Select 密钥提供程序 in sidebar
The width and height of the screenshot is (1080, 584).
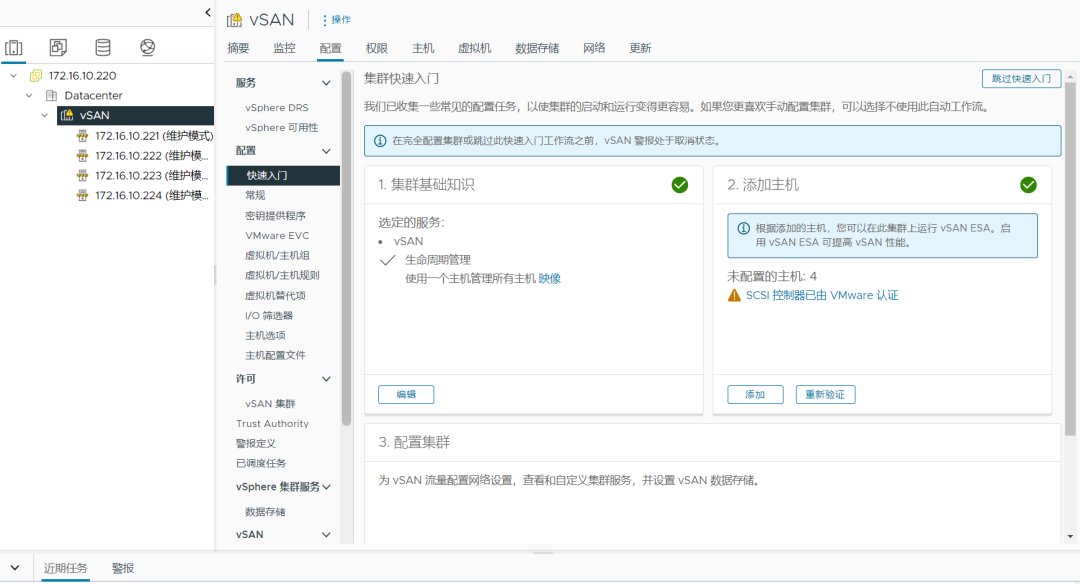276,216
